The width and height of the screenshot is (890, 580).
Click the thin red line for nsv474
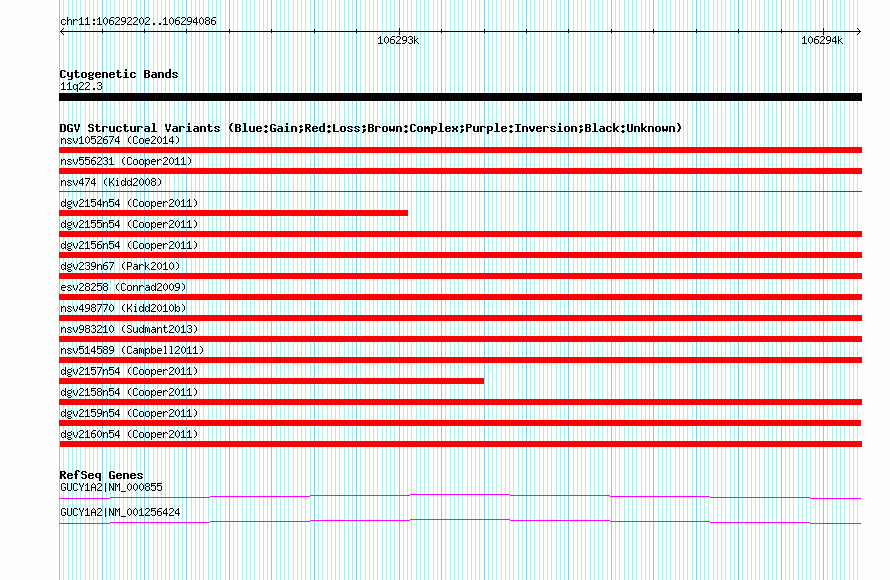pyautogui.click(x=460, y=192)
